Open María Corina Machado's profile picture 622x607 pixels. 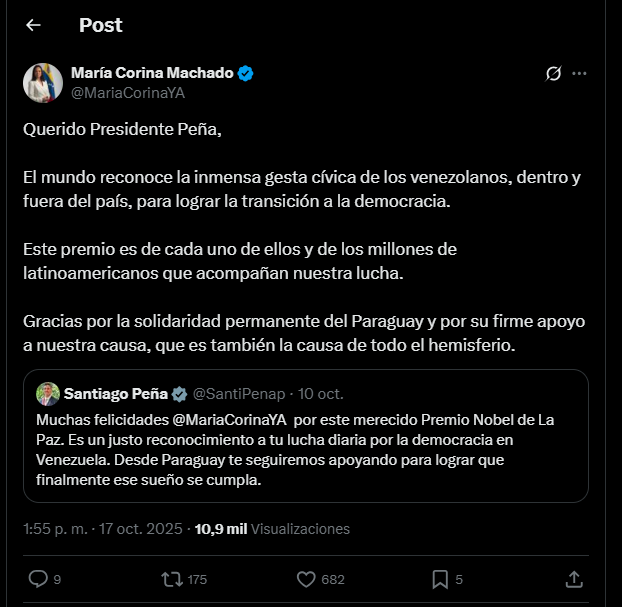42,82
